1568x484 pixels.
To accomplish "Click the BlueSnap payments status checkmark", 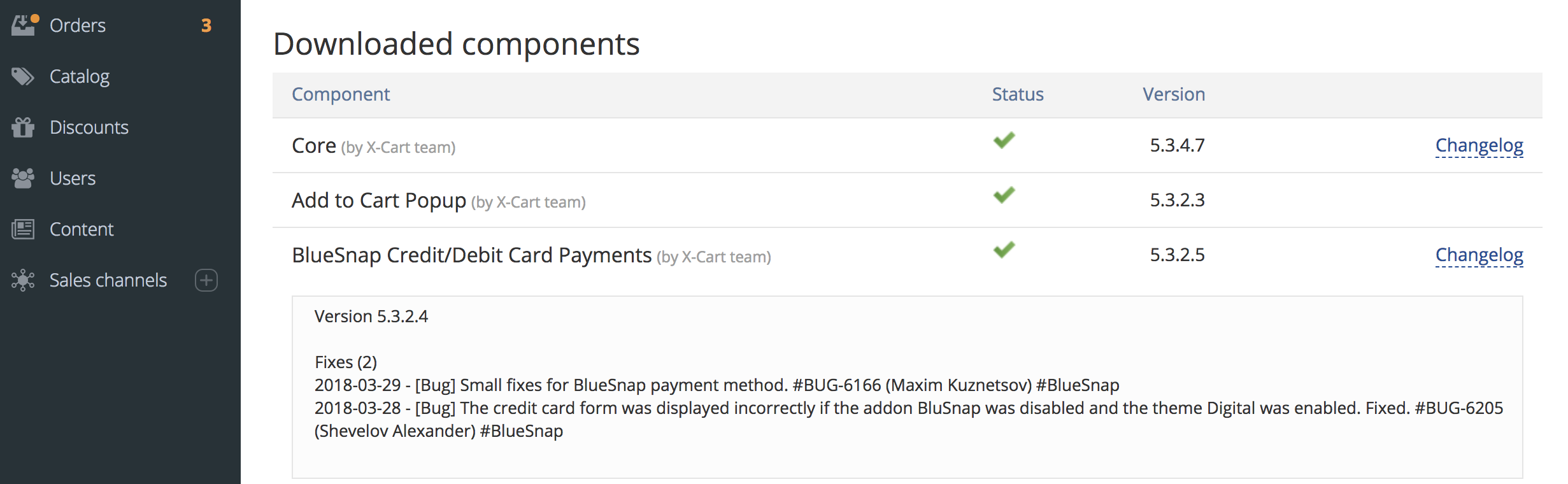I will tap(1002, 251).
